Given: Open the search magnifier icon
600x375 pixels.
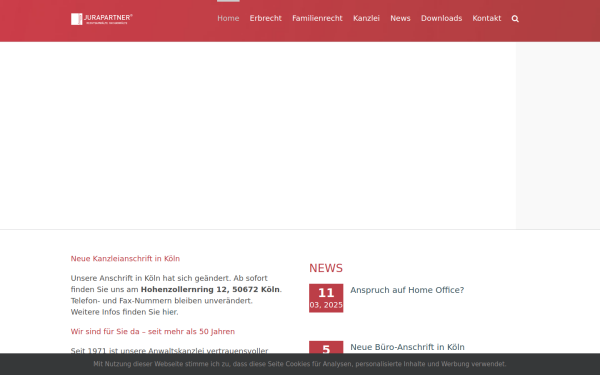Looking at the screenshot, I should 515,19.
